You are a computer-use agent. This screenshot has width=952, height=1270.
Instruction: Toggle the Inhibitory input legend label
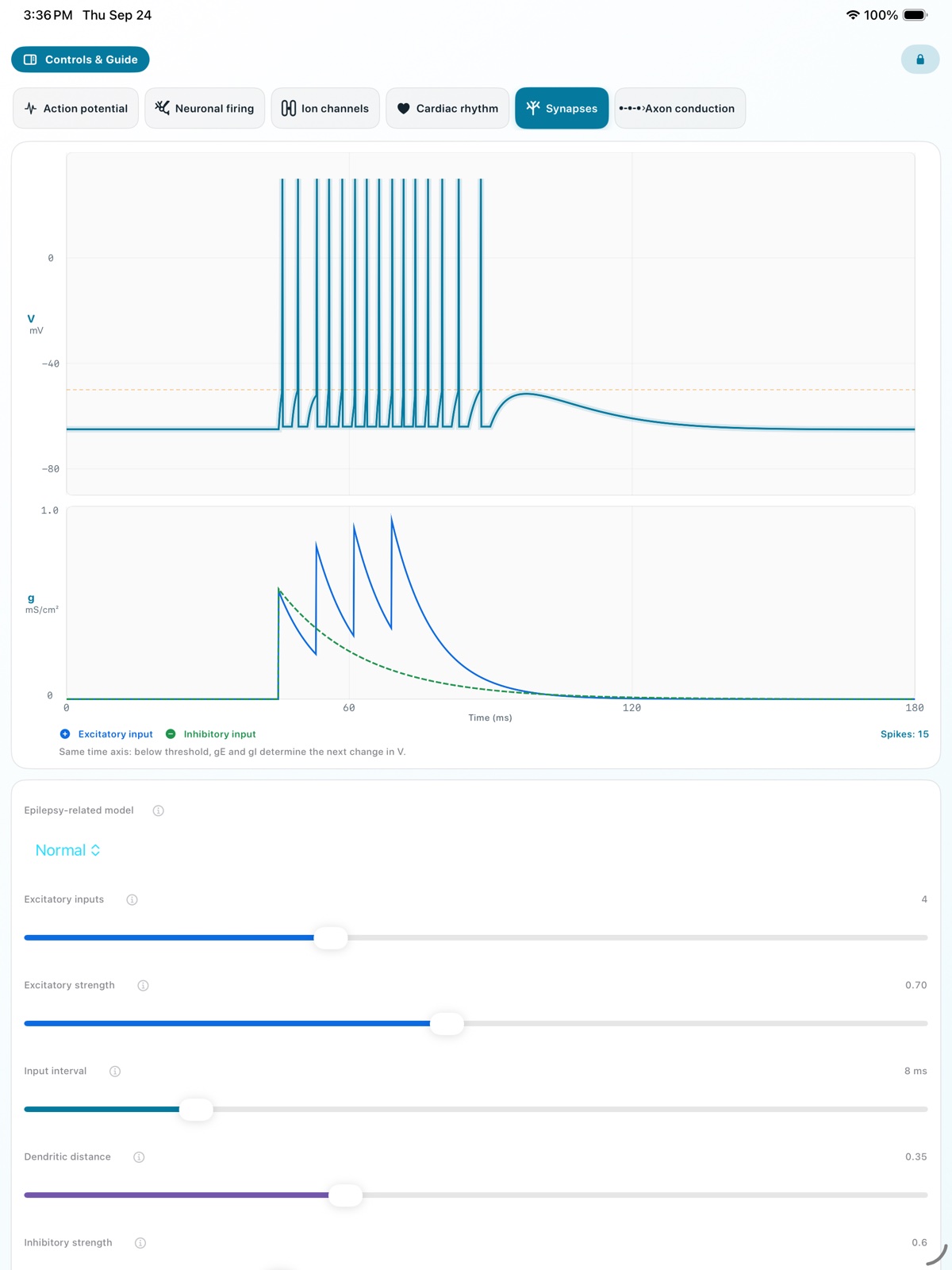coord(220,734)
